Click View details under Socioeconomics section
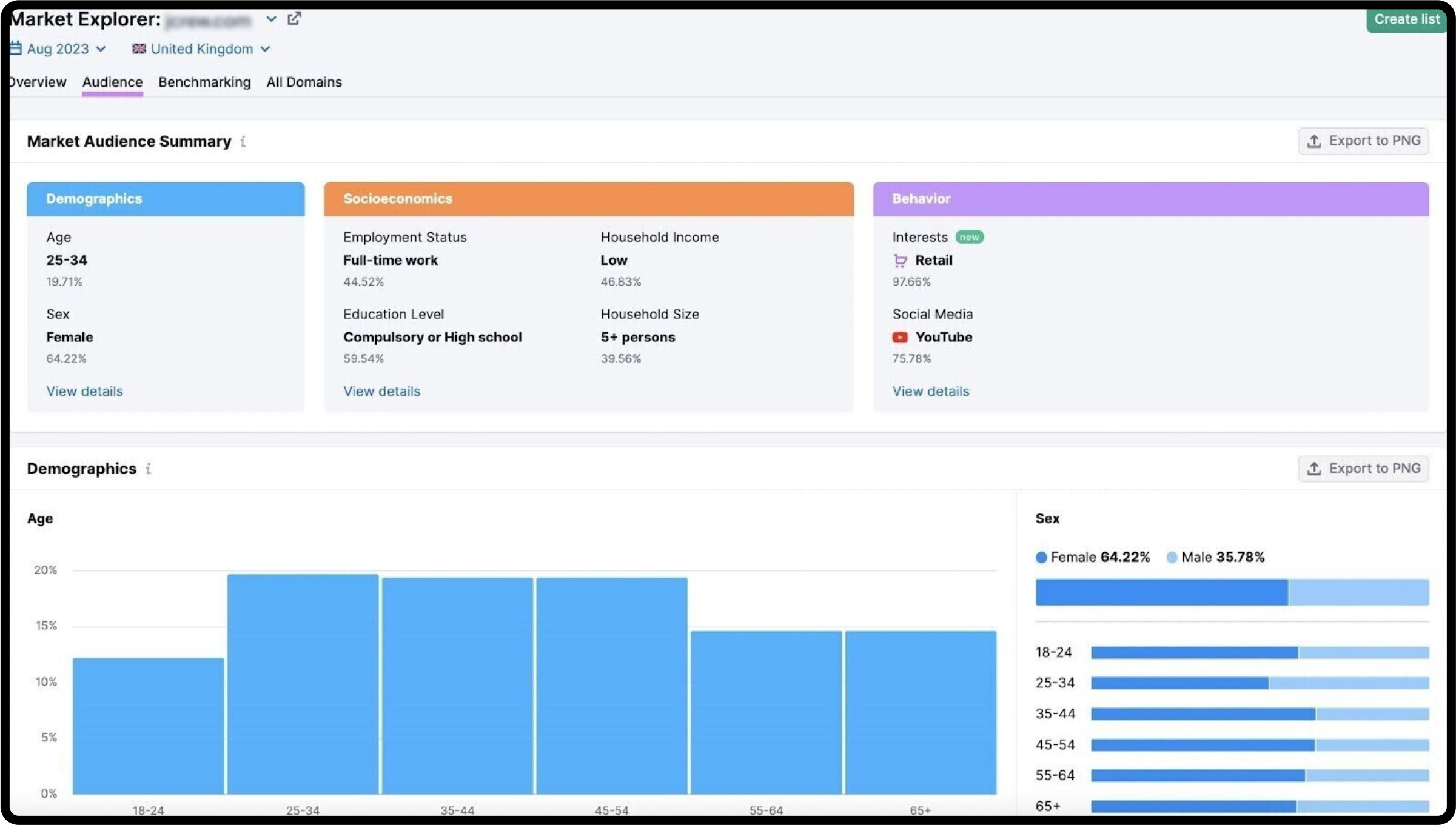Image resolution: width=1456 pixels, height=825 pixels. click(x=381, y=391)
